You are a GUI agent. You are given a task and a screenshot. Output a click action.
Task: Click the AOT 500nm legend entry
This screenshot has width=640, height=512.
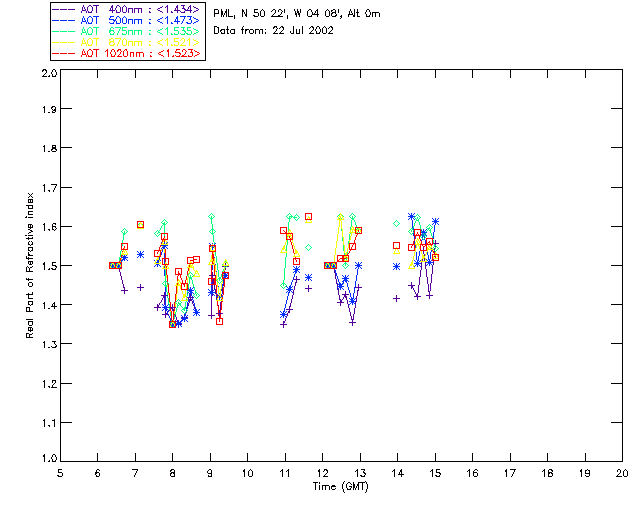pos(126,20)
